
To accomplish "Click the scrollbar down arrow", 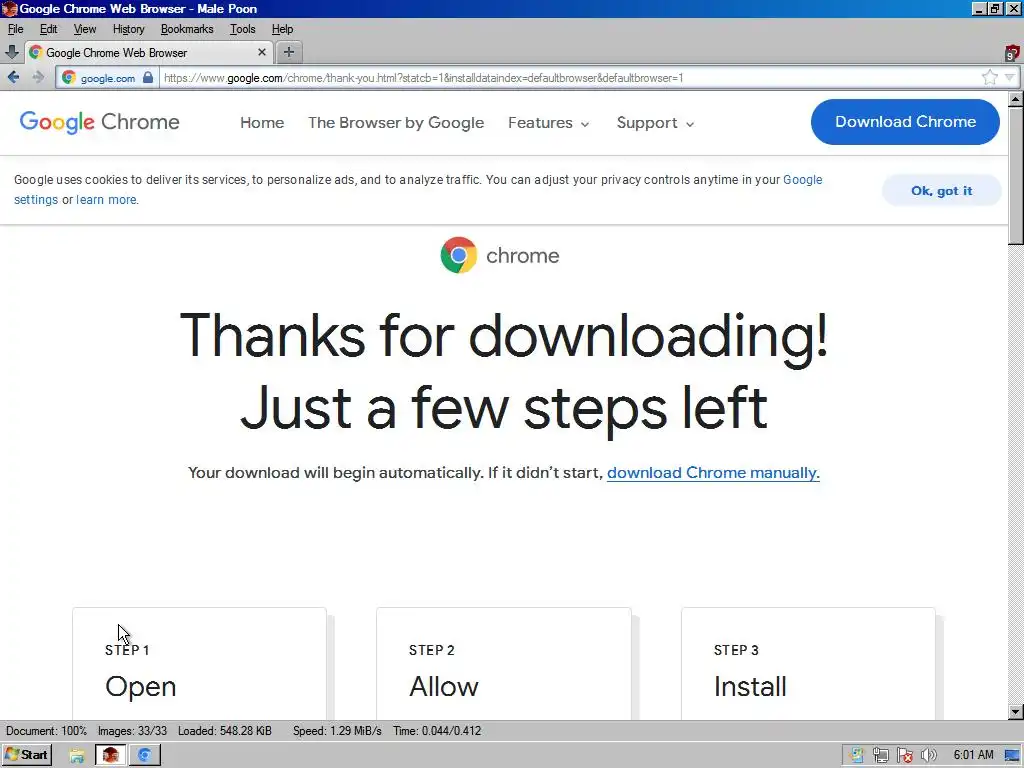I will tap(1016, 712).
